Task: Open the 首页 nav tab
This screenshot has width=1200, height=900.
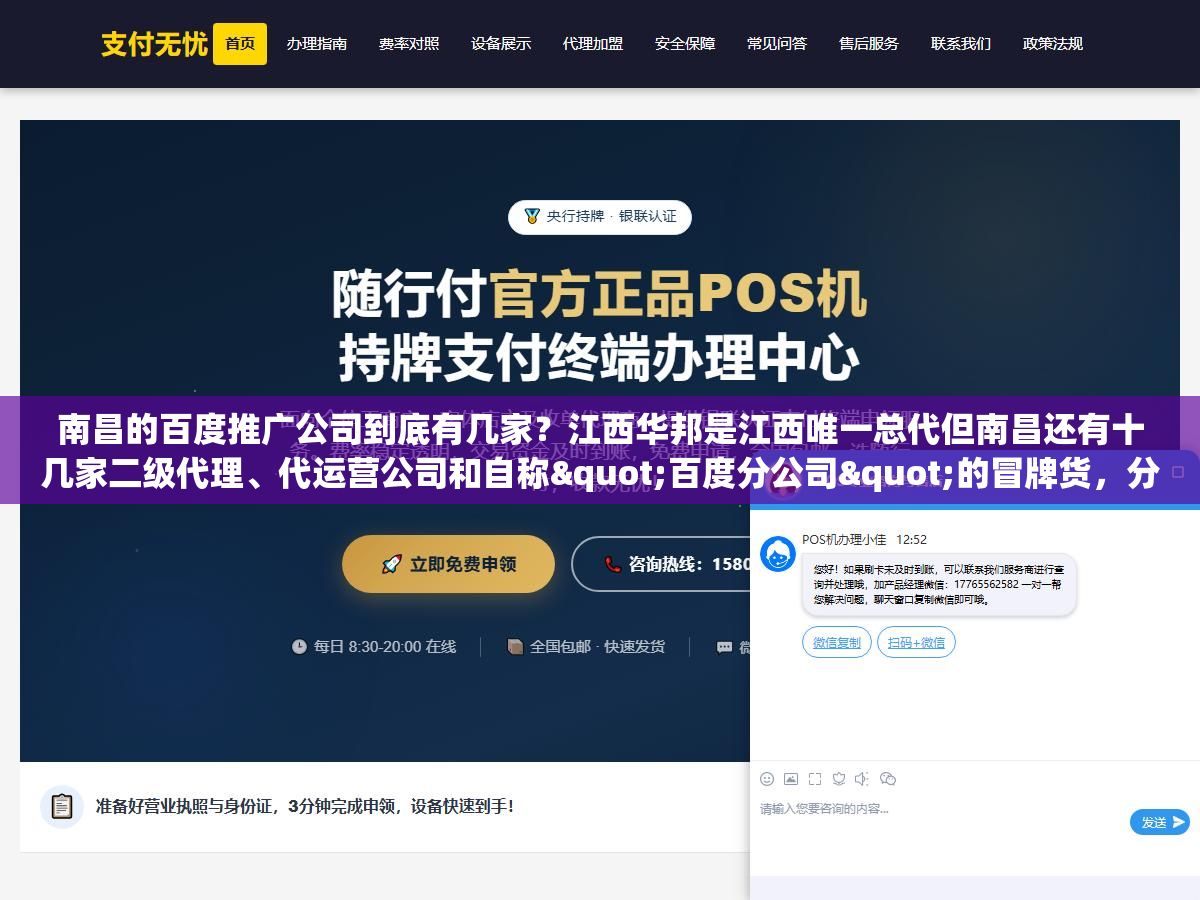Action: click(x=240, y=44)
